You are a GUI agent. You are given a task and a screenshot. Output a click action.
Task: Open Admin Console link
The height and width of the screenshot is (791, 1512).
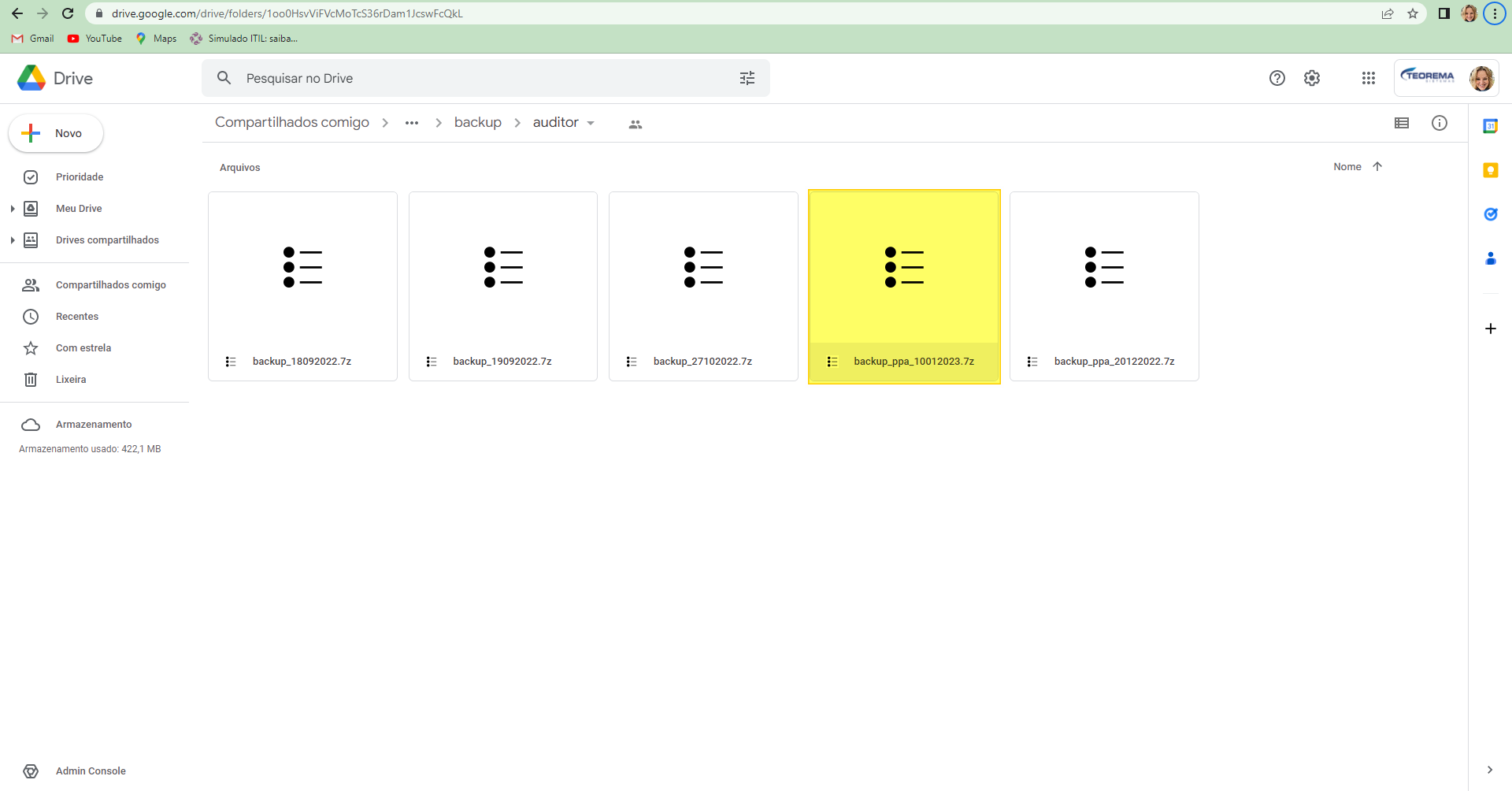point(91,771)
